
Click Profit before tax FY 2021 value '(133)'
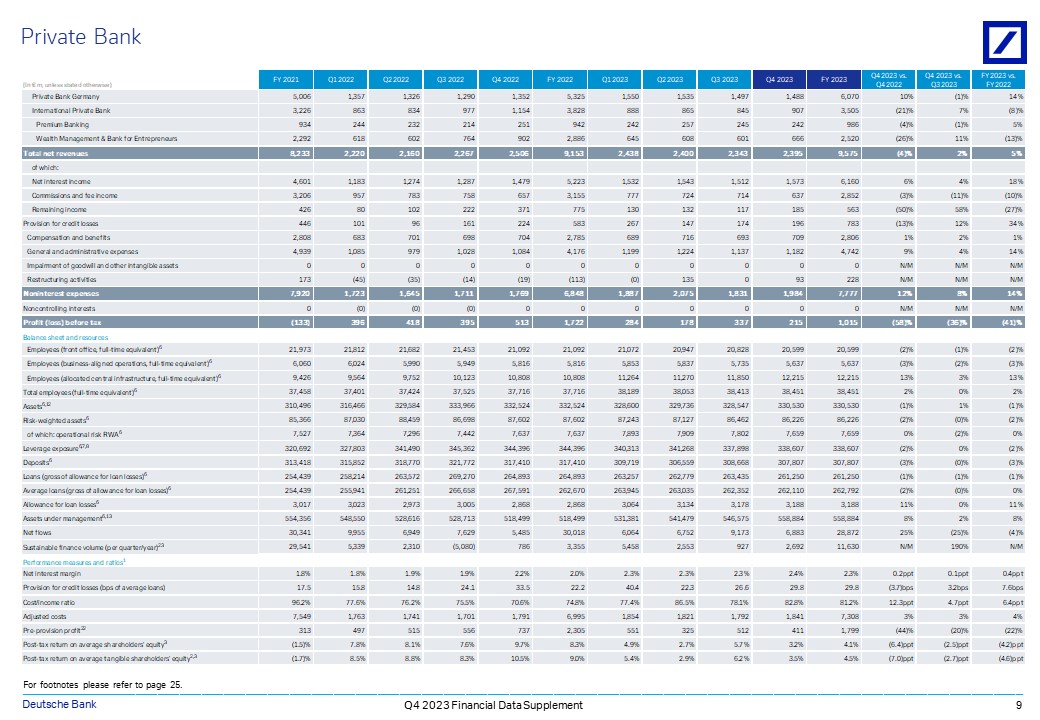click(x=301, y=323)
